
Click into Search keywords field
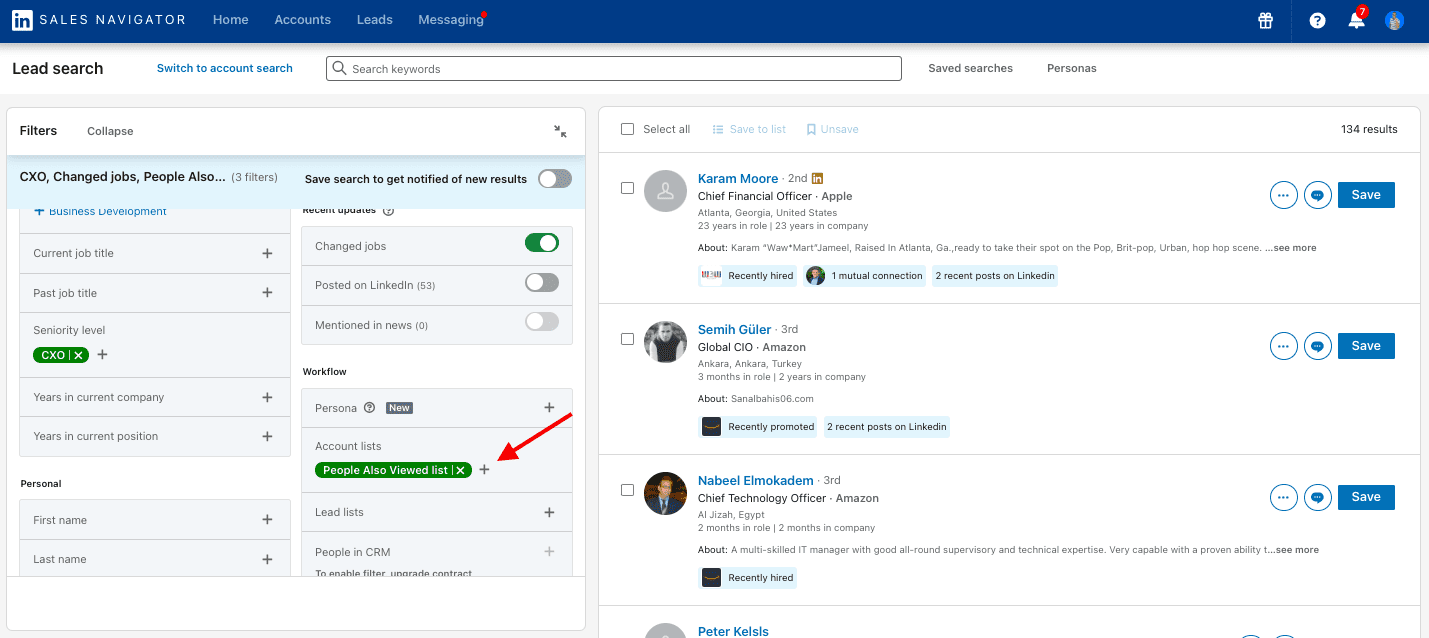point(614,68)
